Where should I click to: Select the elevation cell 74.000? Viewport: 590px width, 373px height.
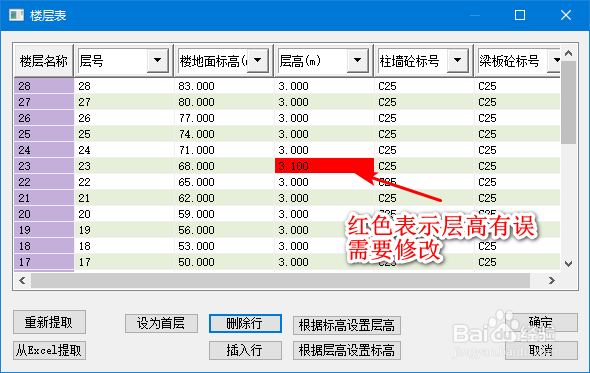(x=224, y=134)
